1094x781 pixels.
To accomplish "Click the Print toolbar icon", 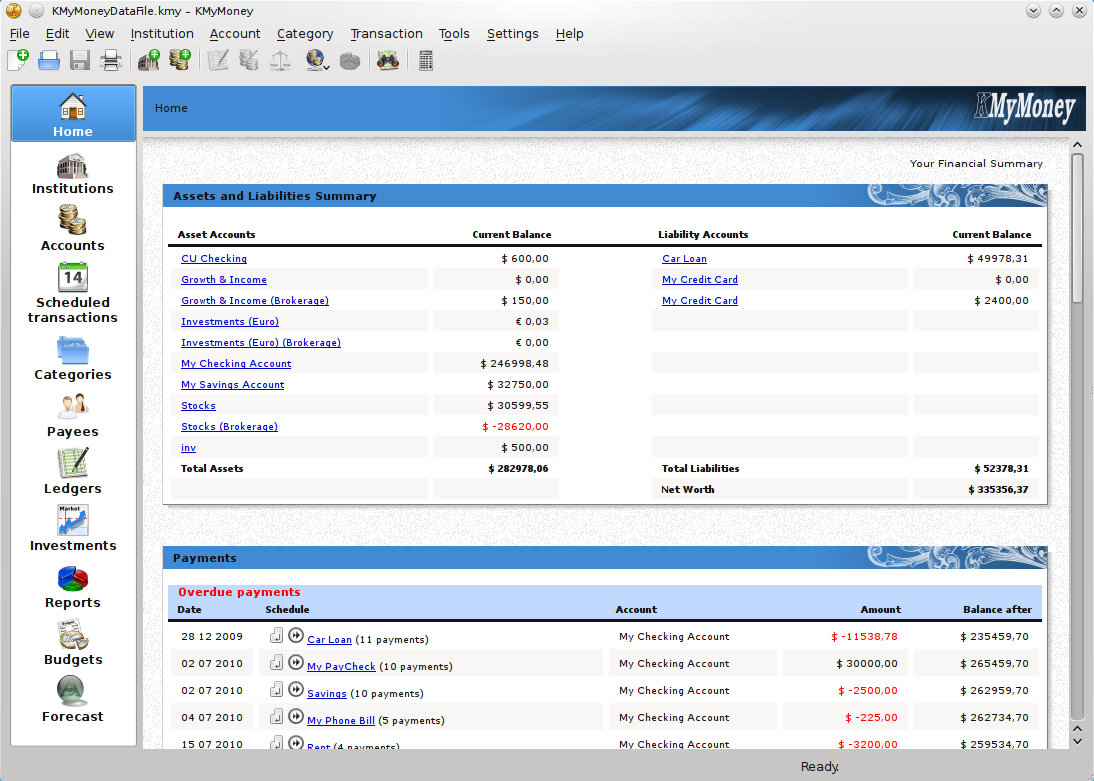I will [111, 61].
